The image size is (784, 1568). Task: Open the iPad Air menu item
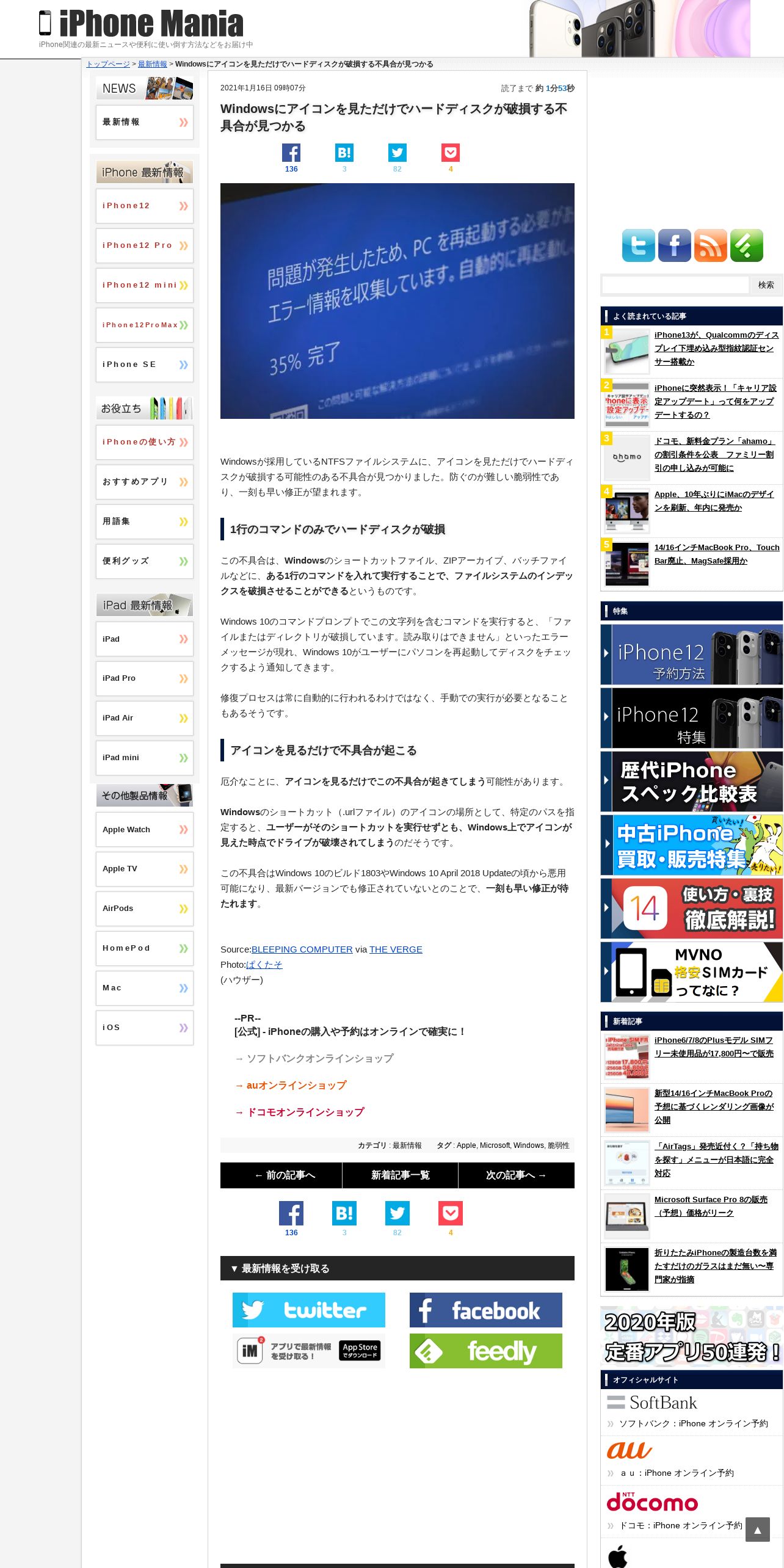[x=145, y=718]
